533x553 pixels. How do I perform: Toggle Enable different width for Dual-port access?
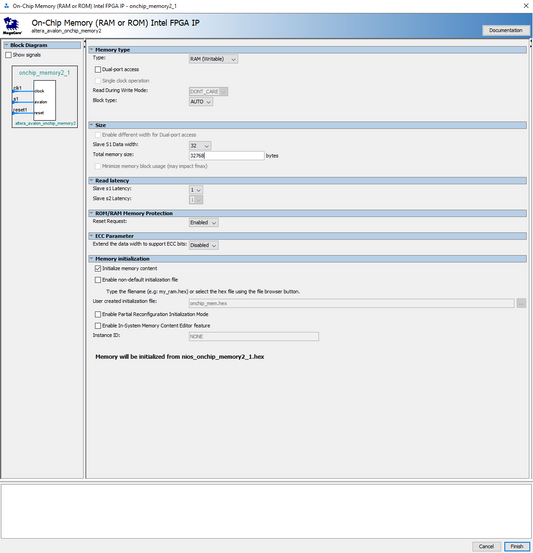(98, 135)
